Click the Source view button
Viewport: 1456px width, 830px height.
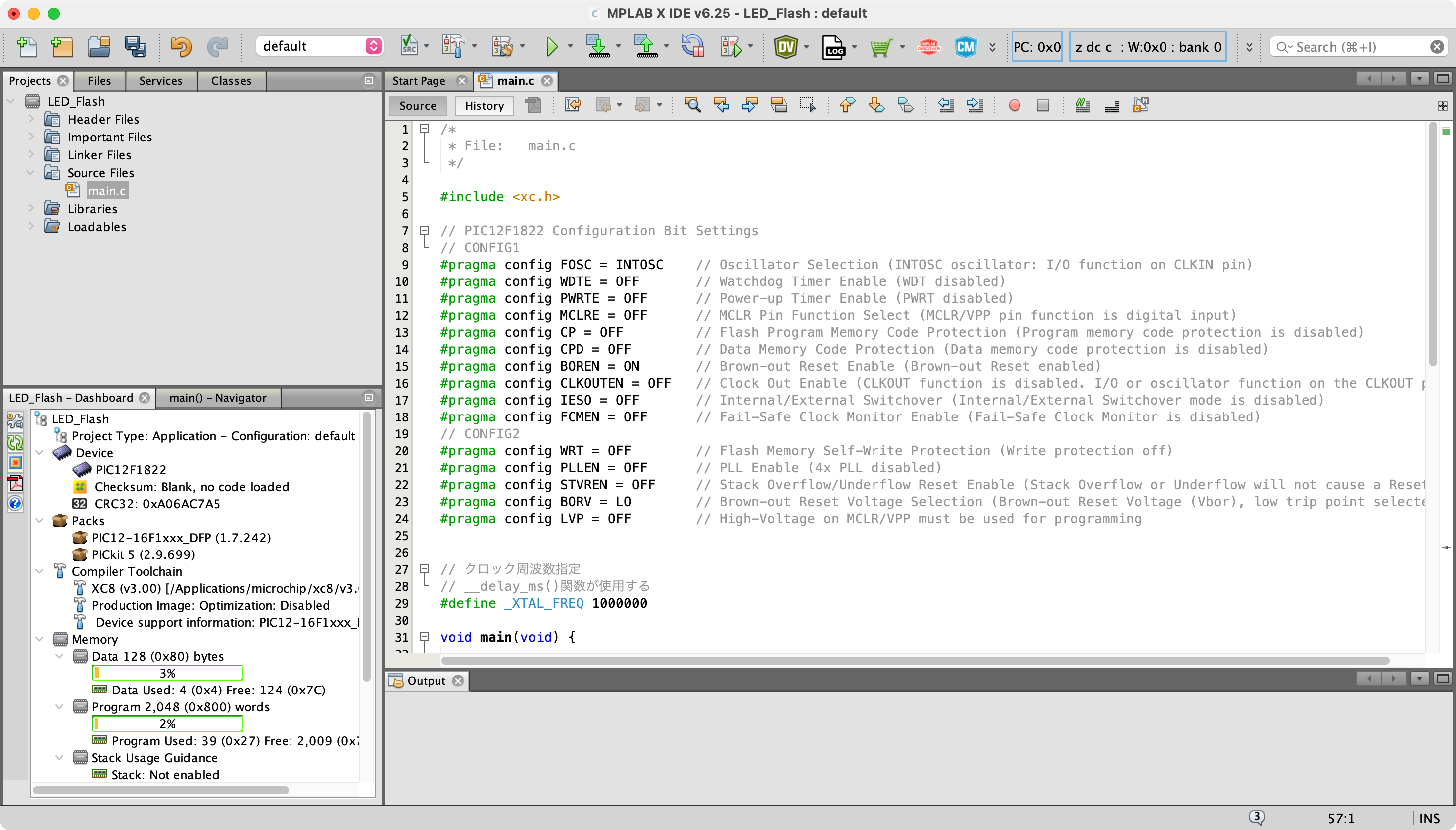pyautogui.click(x=417, y=106)
